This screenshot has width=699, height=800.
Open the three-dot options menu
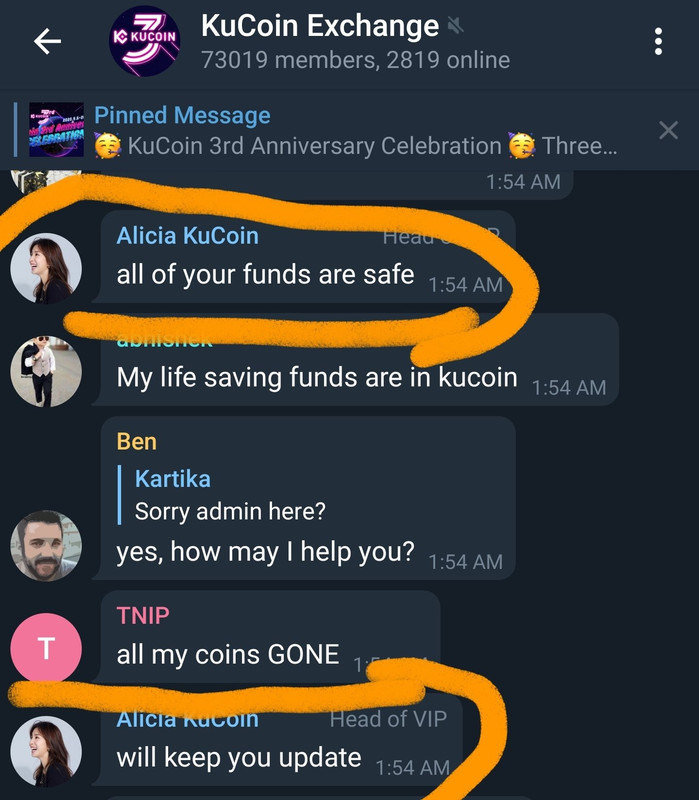pyautogui.click(x=658, y=41)
